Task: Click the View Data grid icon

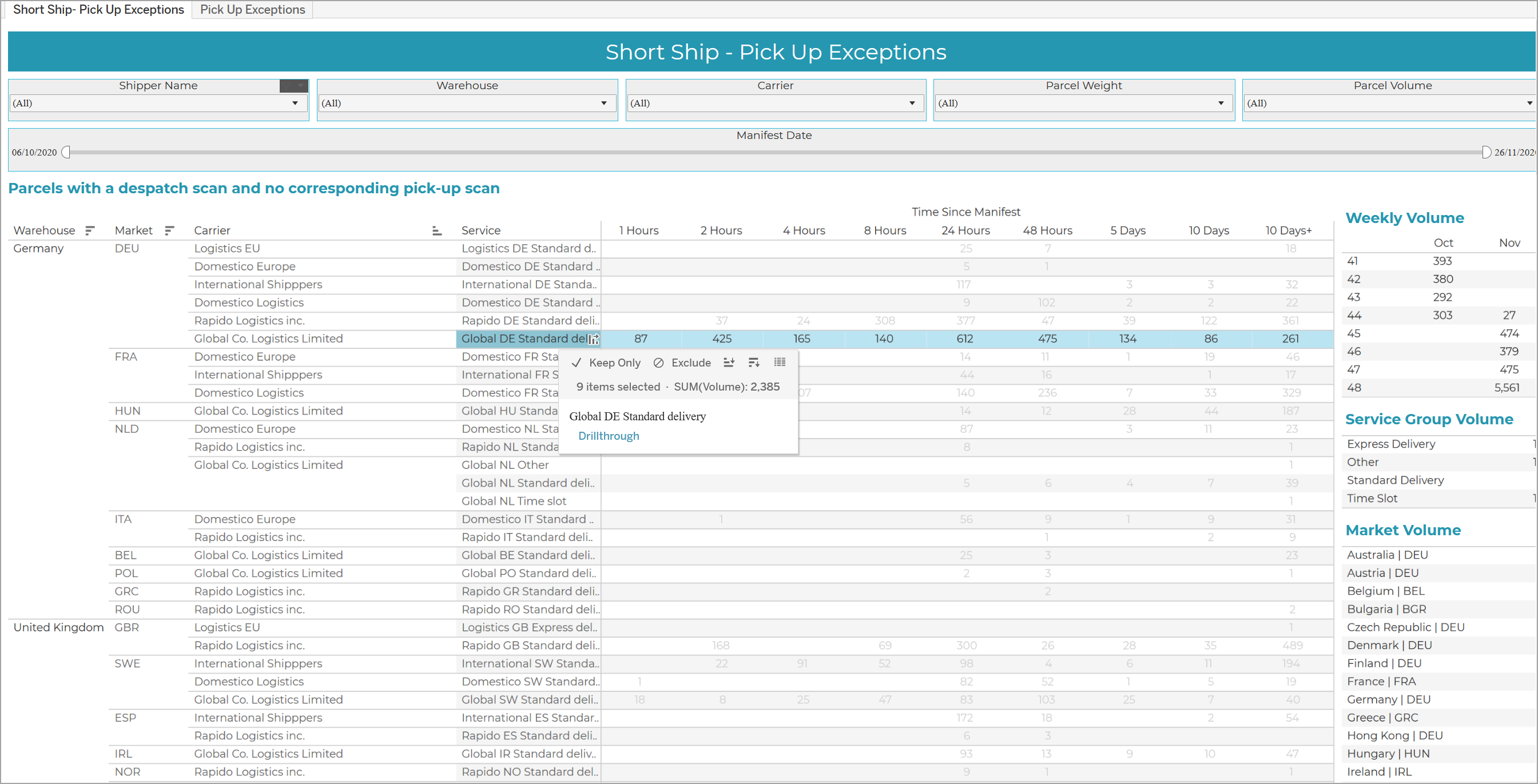Action: pos(780,362)
